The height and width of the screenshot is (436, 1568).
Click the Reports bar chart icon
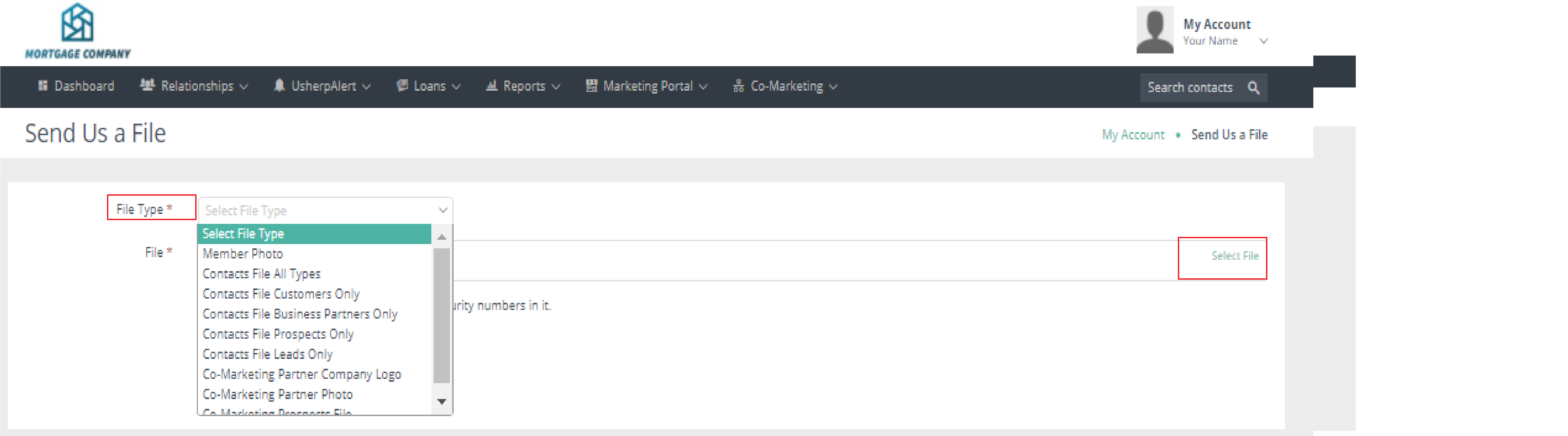coord(491,86)
